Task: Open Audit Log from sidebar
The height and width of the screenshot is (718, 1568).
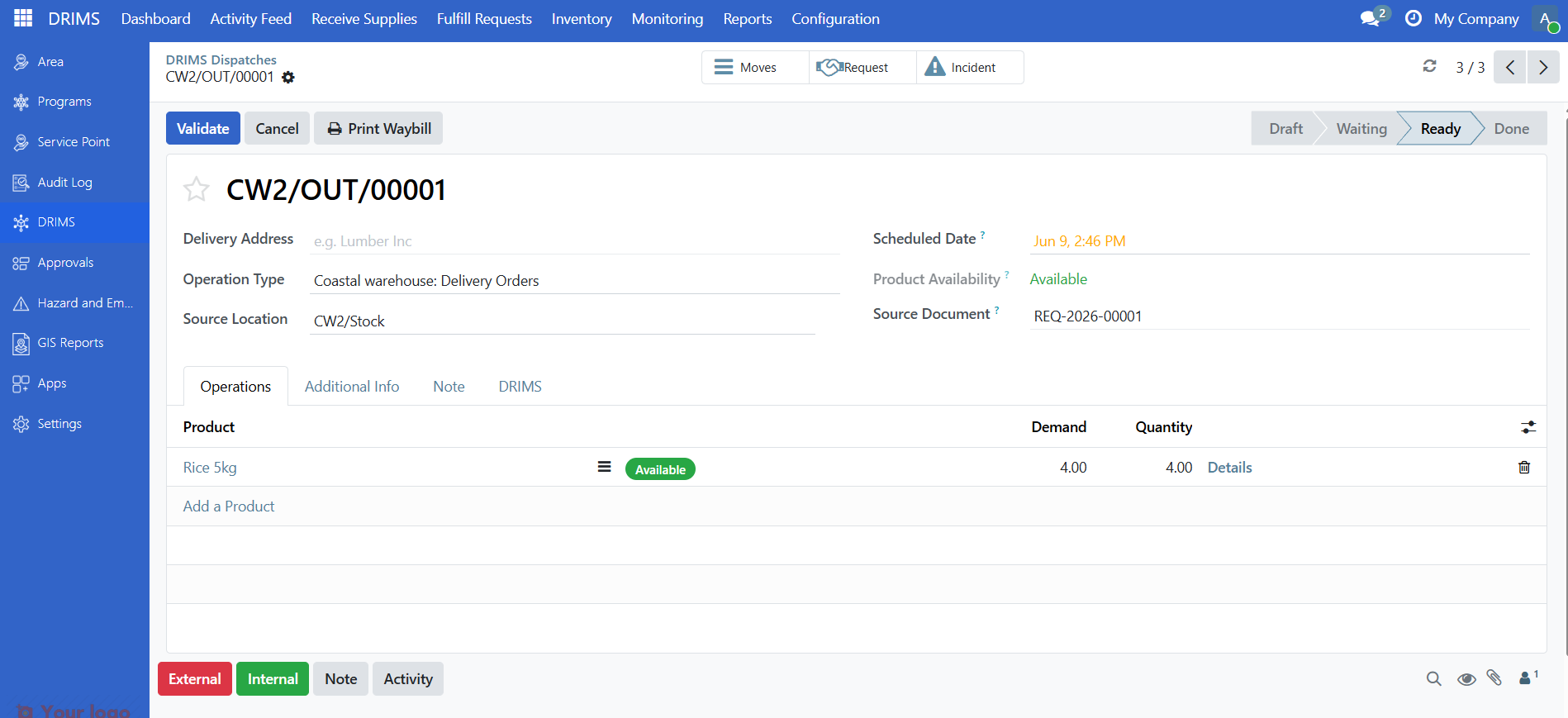Action: coord(74,183)
